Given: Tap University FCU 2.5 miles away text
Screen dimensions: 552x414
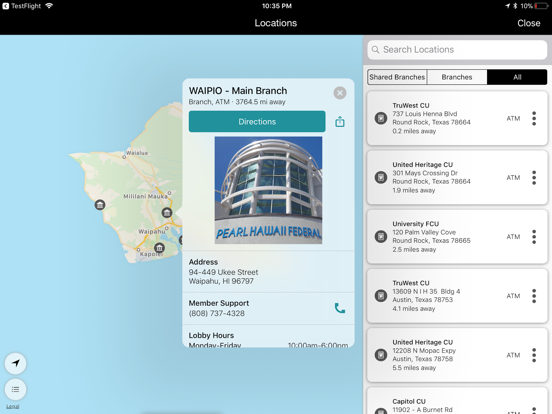Looking at the screenshot, I should pos(414,249).
